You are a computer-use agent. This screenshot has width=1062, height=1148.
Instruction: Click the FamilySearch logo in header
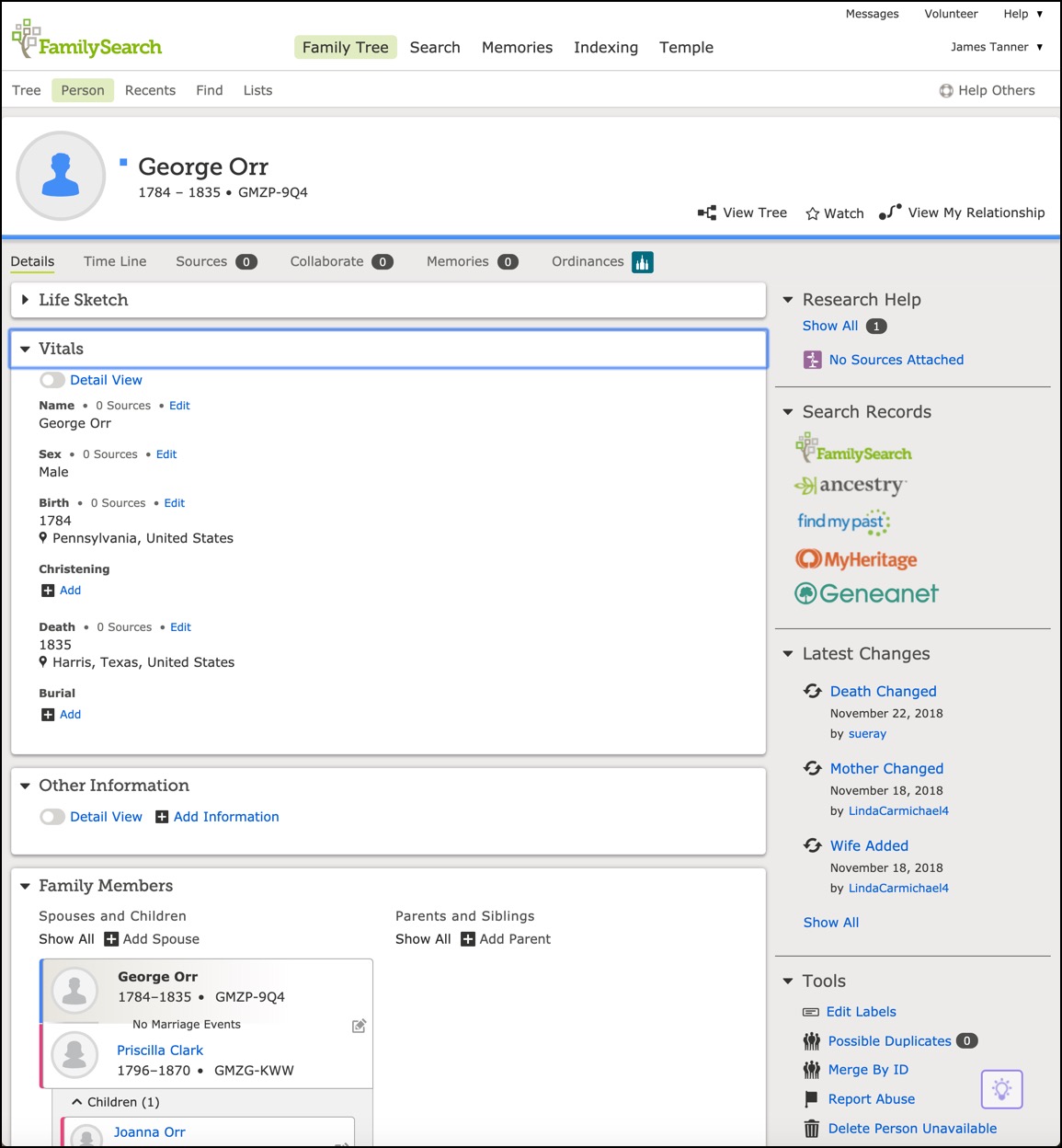click(86, 40)
